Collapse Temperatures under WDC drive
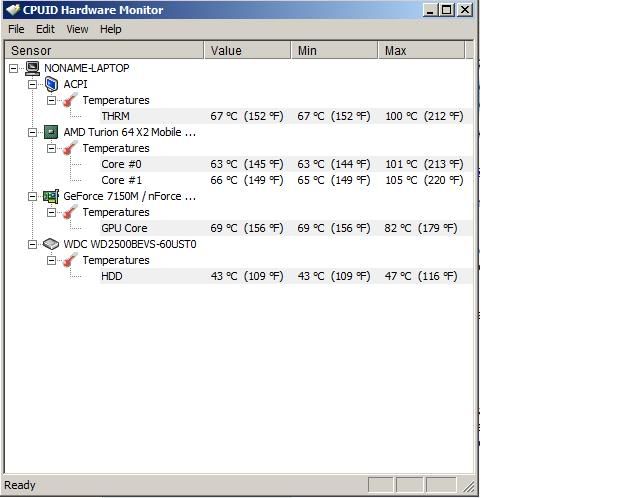 (51, 260)
